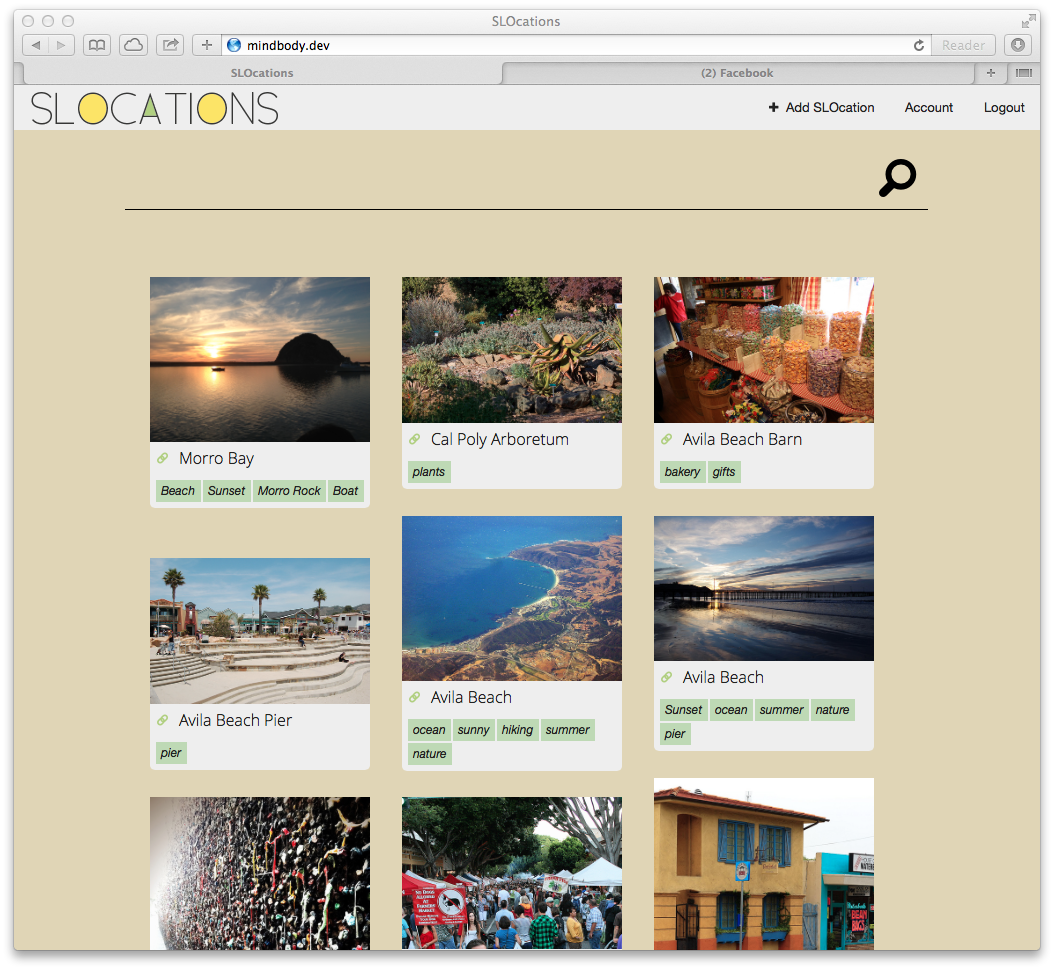Select the SLOcations browser tab
Screen dimensions: 1054x970
point(261,73)
